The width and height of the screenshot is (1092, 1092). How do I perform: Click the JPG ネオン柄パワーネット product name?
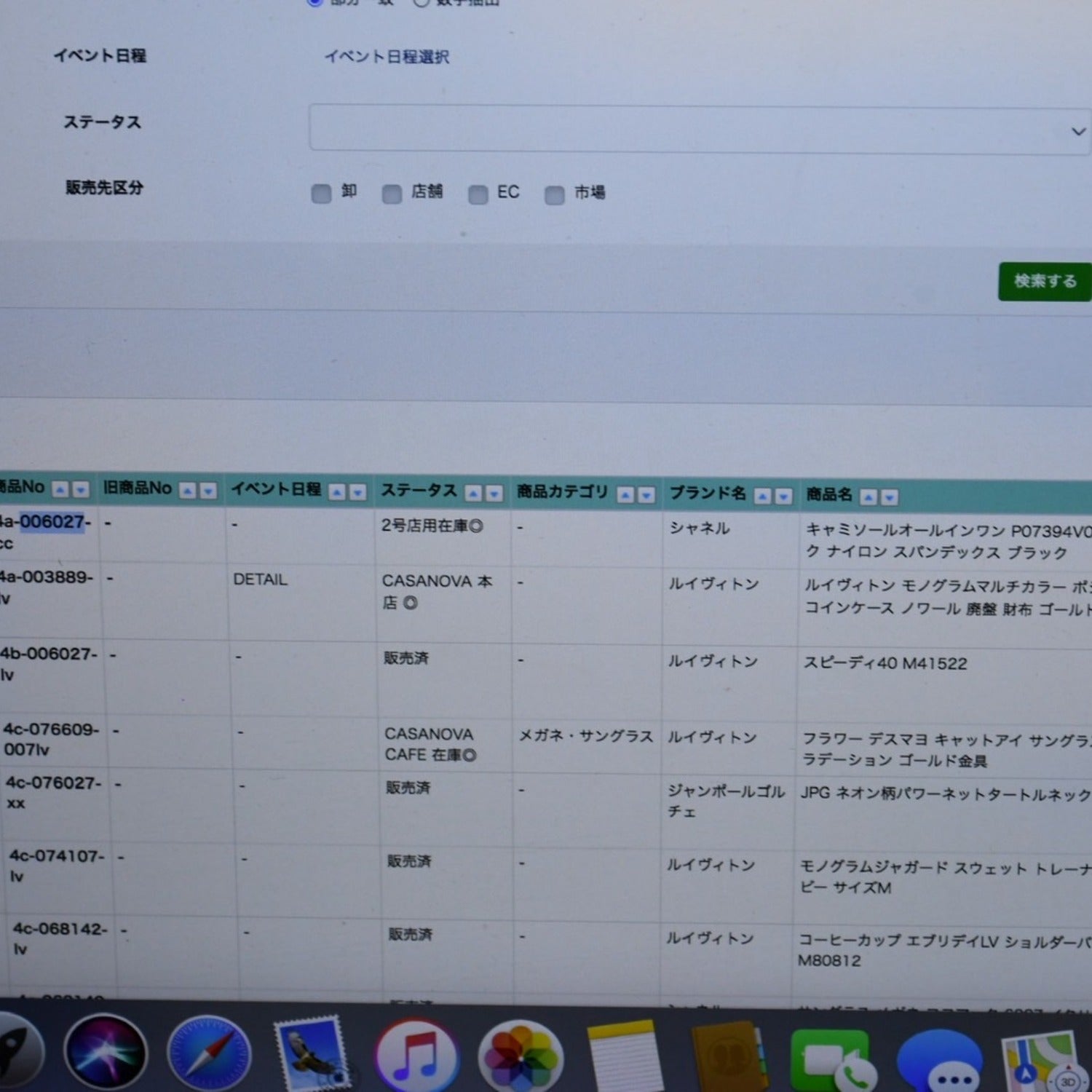tap(946, 794)
